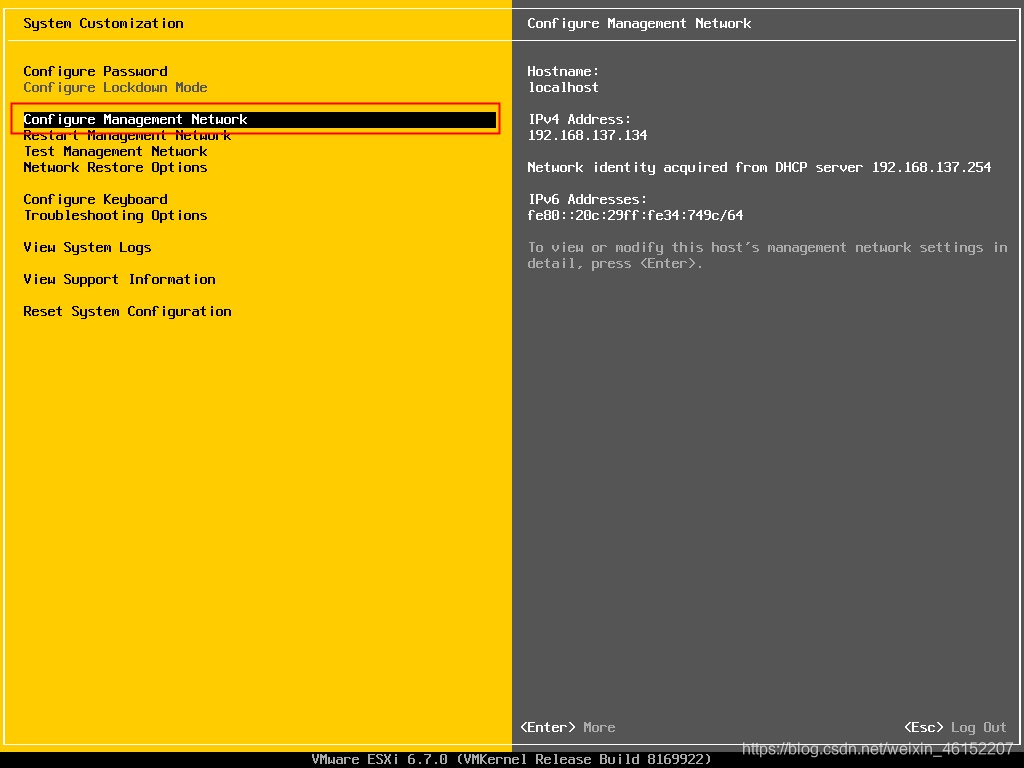Click the Enter More hint
Screen dimensions: 1024x768
(566, 727)
